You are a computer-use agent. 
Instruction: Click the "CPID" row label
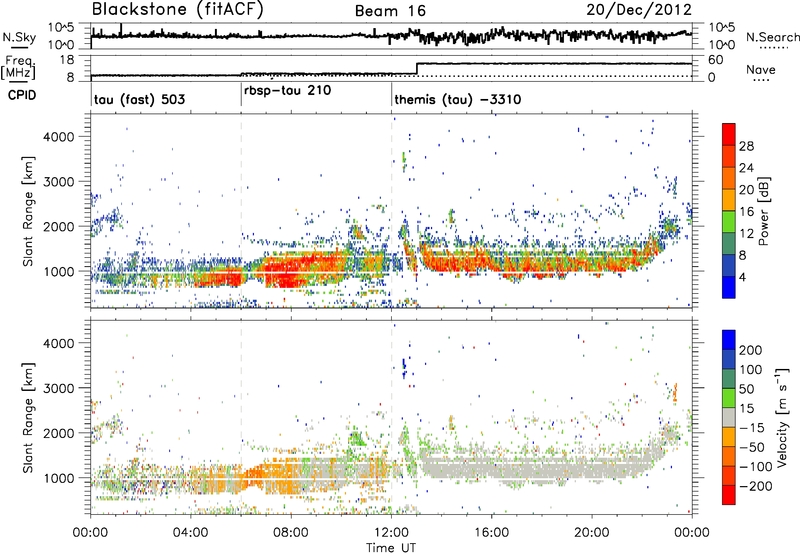click(x=22, y=95)
